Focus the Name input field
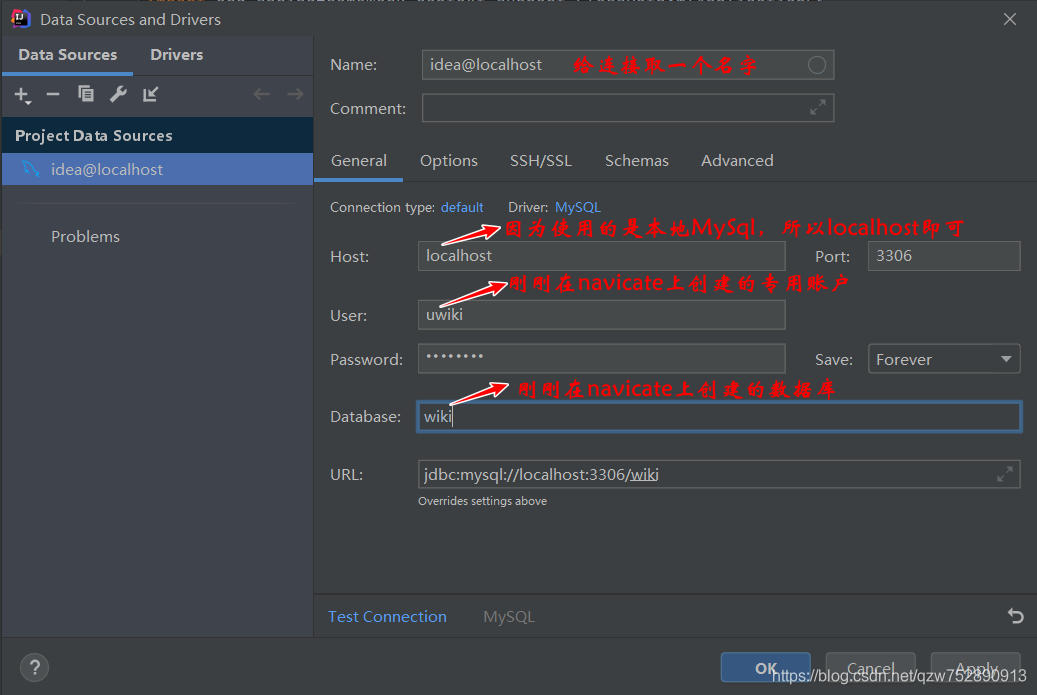 (628, 65)
